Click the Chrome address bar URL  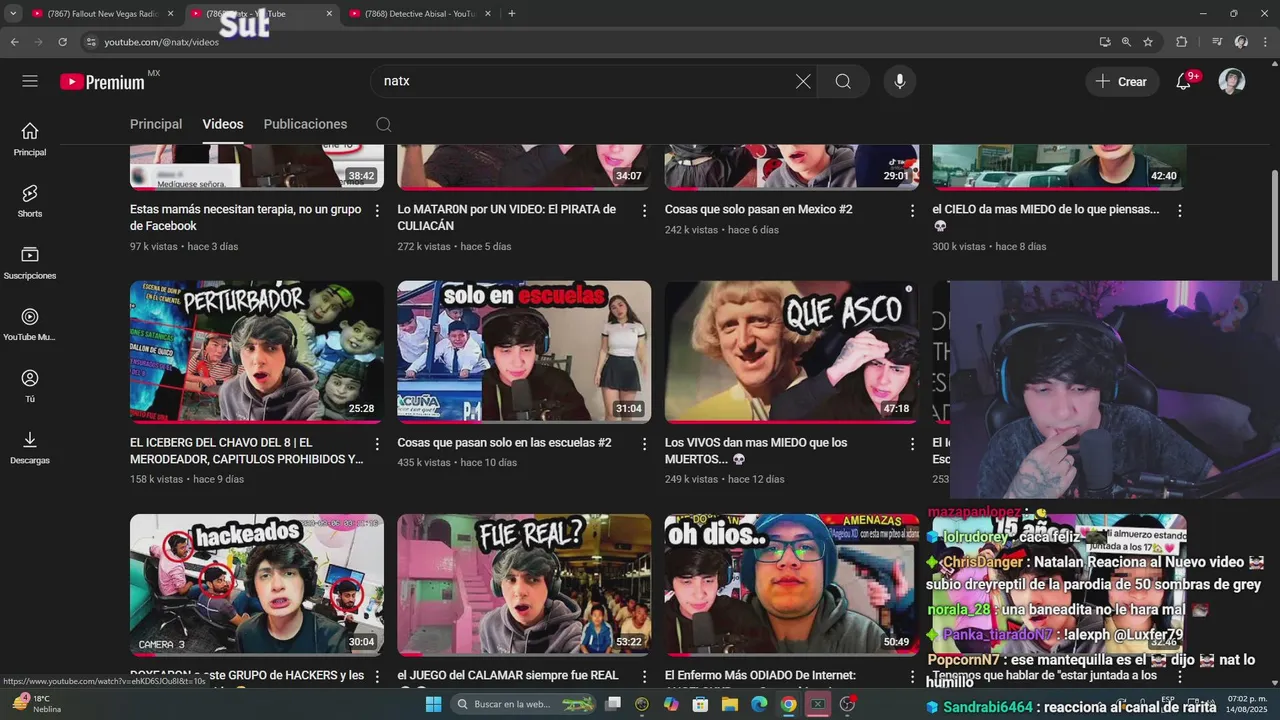(x=162, y=42)
